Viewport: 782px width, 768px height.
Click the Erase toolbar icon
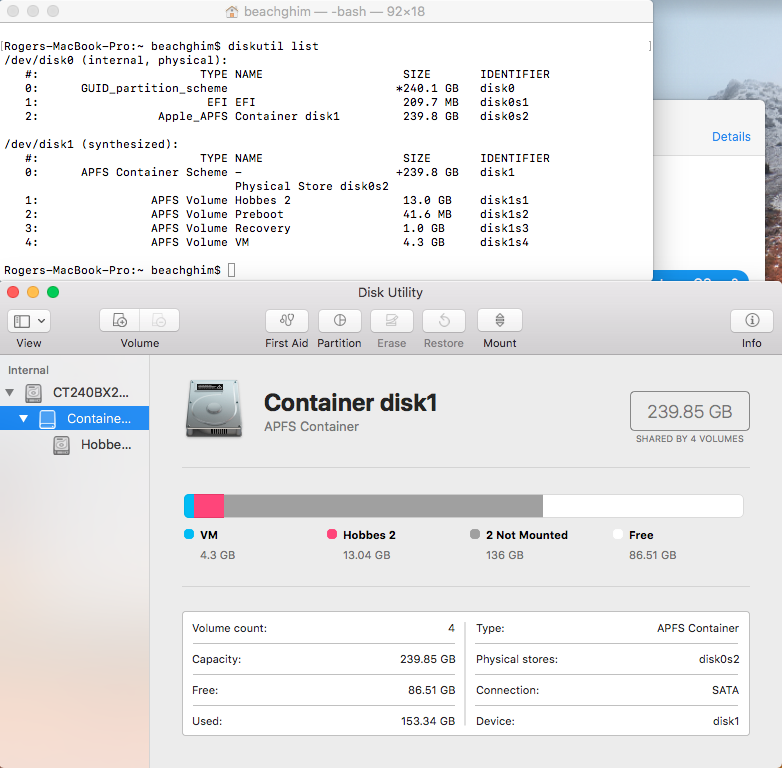391,320
